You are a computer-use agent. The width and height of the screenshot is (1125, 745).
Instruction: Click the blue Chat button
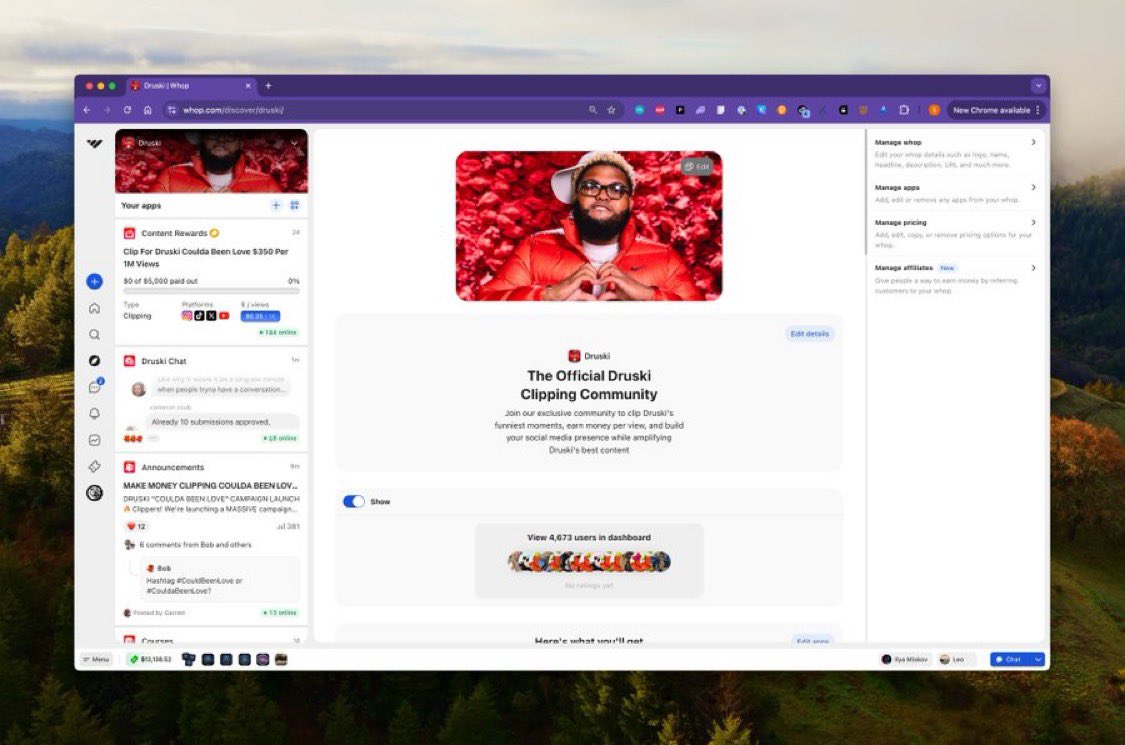click(1010, 659)
